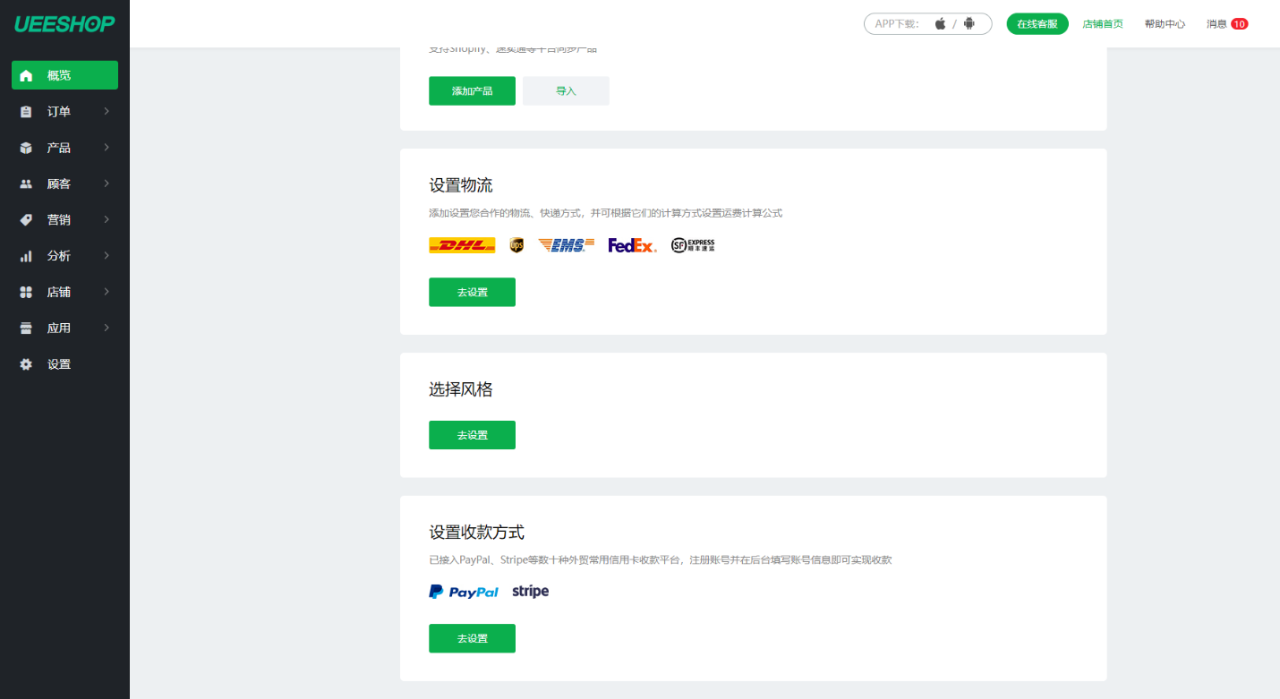
Task: Click 去设置 under 设置收款方式
Action: coord(472,638)
